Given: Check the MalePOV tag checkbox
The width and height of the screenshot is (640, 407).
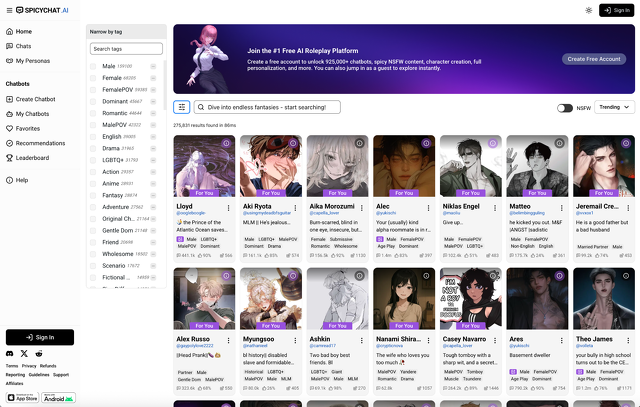Looking at the screenshot, I should (x=93, y=125).
